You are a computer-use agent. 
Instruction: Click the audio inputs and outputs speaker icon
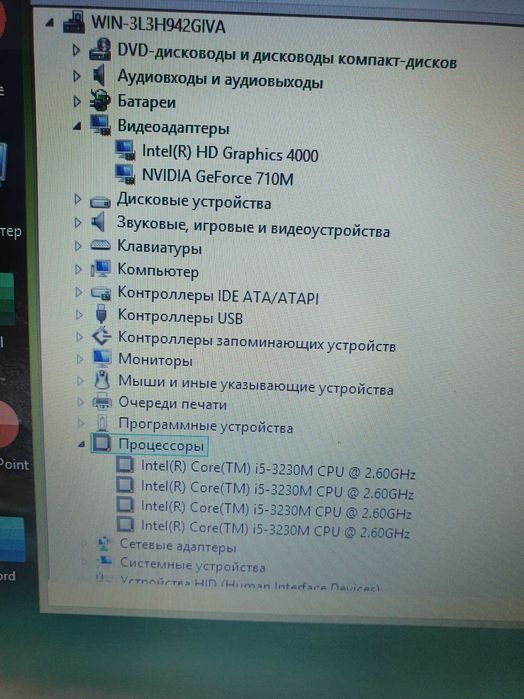click(99, 75)
